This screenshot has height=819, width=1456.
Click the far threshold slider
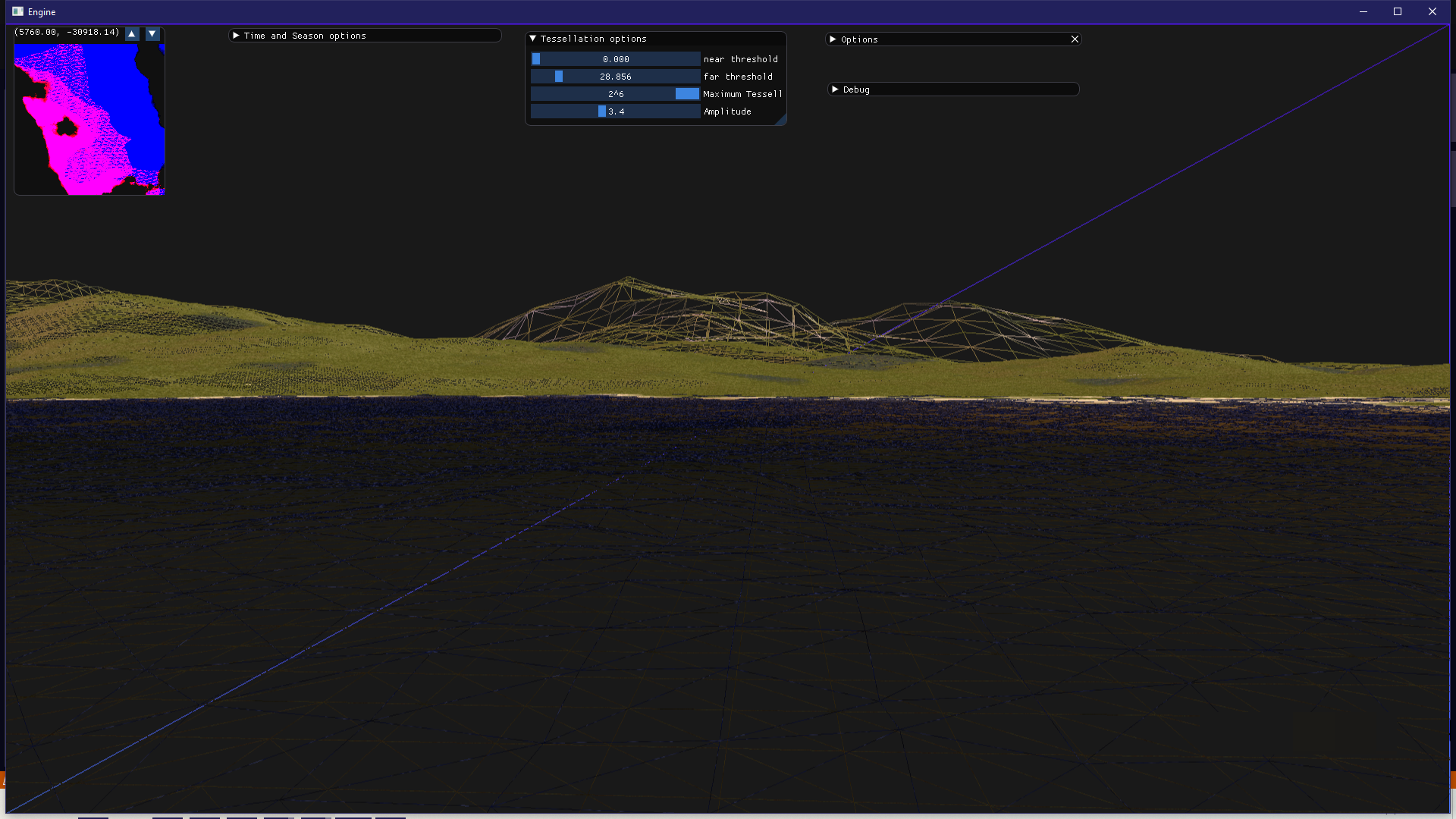pos(615,77)
